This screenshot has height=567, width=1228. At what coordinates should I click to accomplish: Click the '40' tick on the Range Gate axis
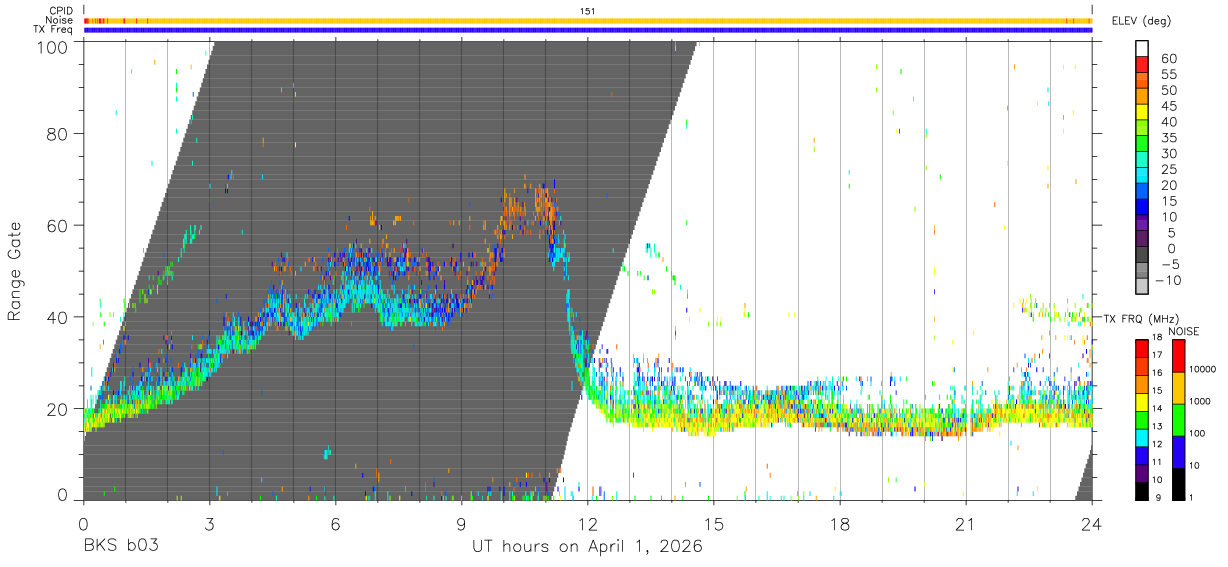(x=58, y=317)
